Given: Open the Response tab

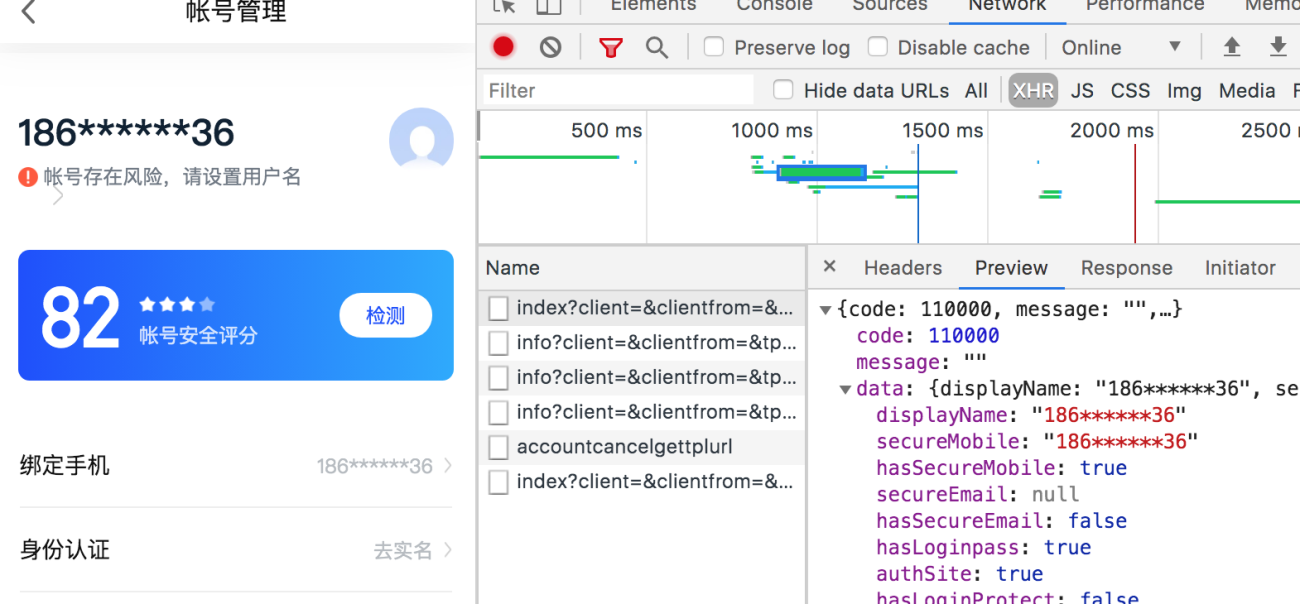Looking at the screenshot, I should (1126, 268).
